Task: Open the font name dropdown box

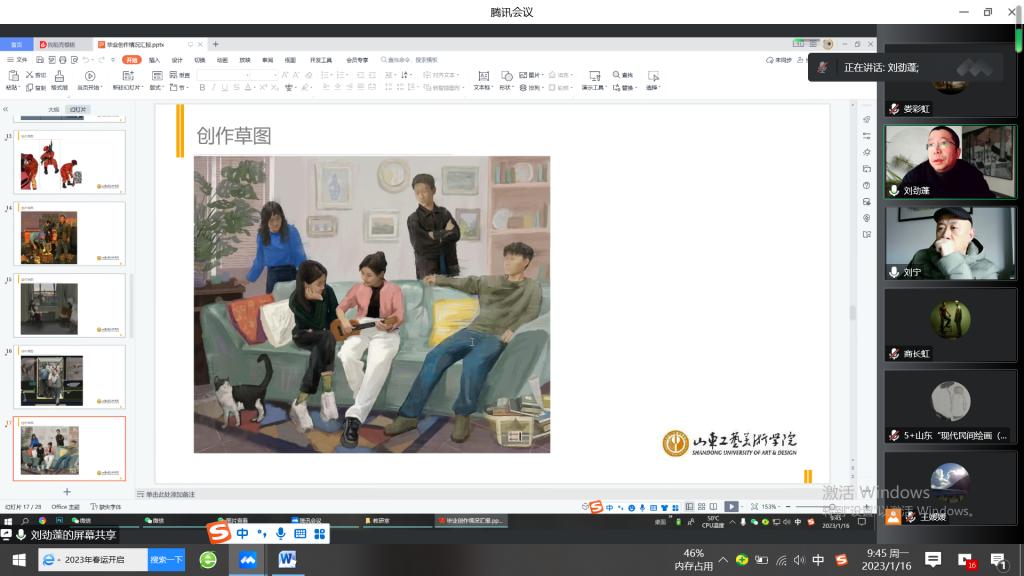Action: point(235,75)
